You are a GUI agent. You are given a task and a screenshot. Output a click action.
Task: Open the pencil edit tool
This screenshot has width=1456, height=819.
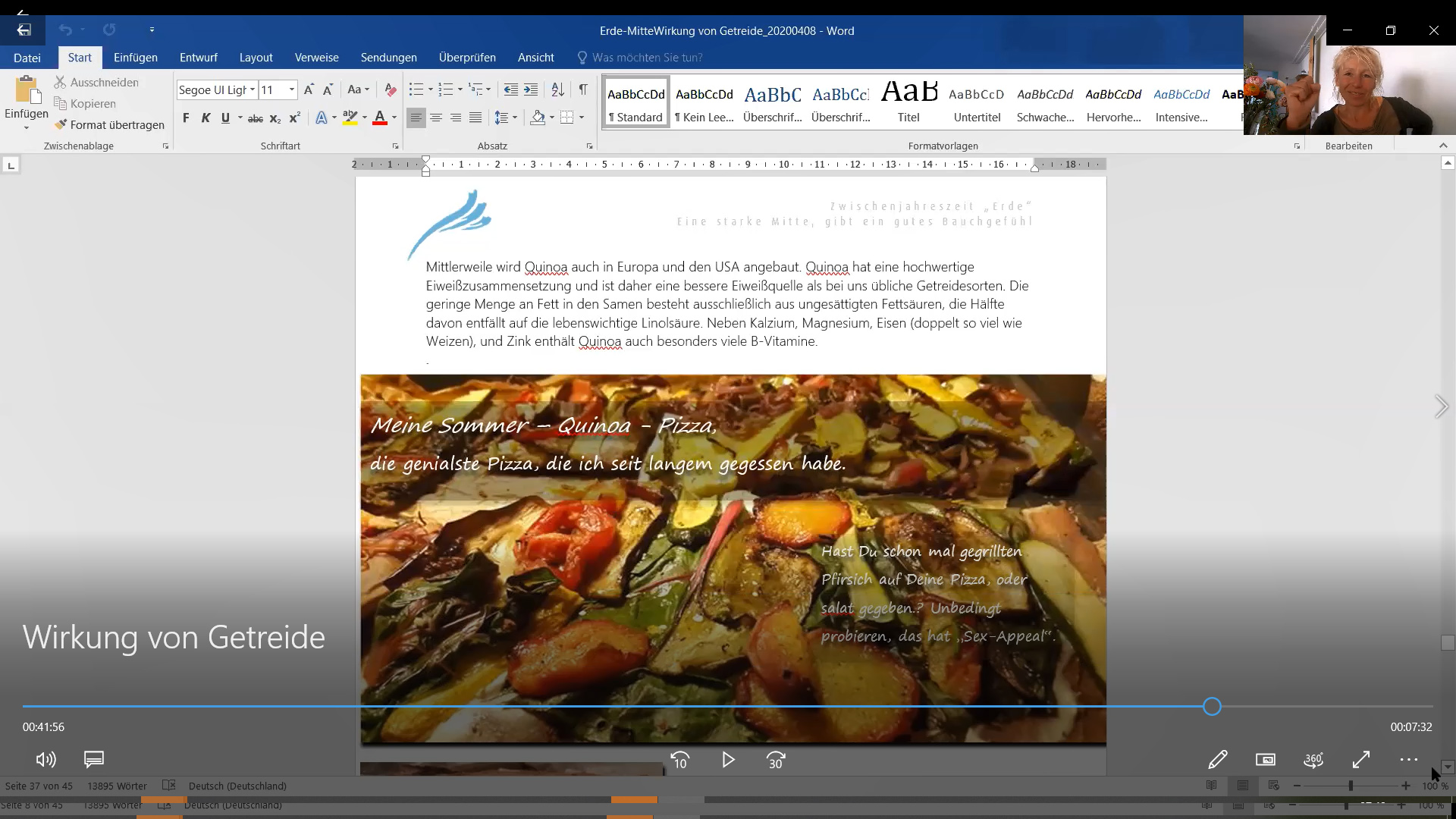(x=1218, y=759)
